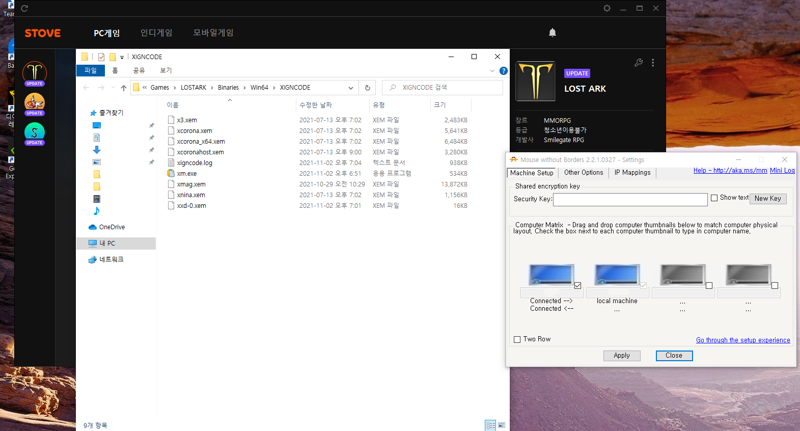Image resolution: width=800 pixels, height=431 pixels.
Task: Go up one folder level in Explorer
Action: click(123, 88)
